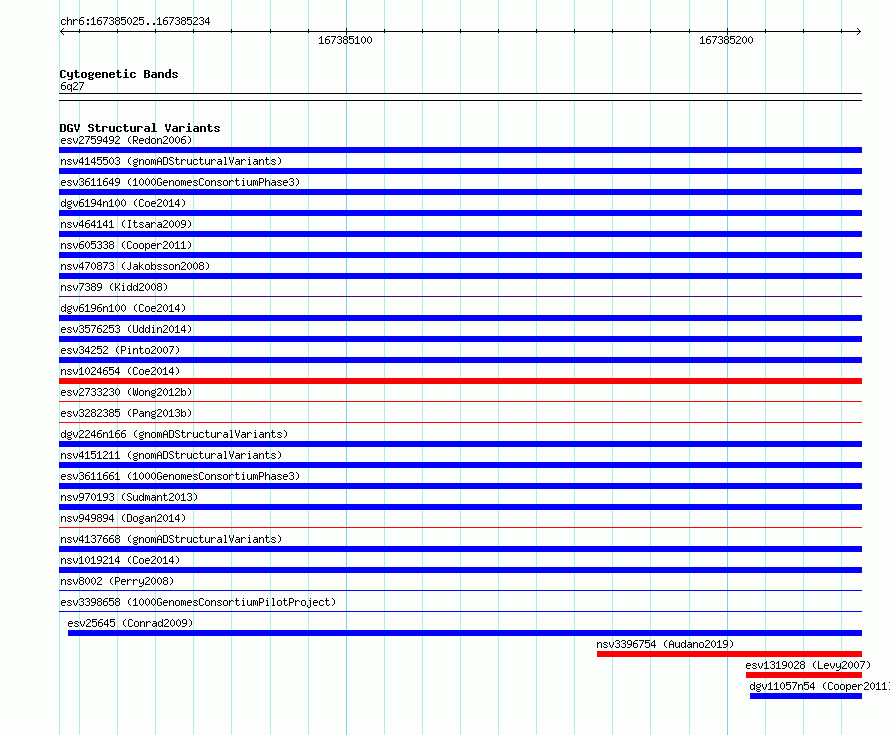Select the 6q27 band label
The height and width of the screenshot is (735, 890).
(72, 86)
